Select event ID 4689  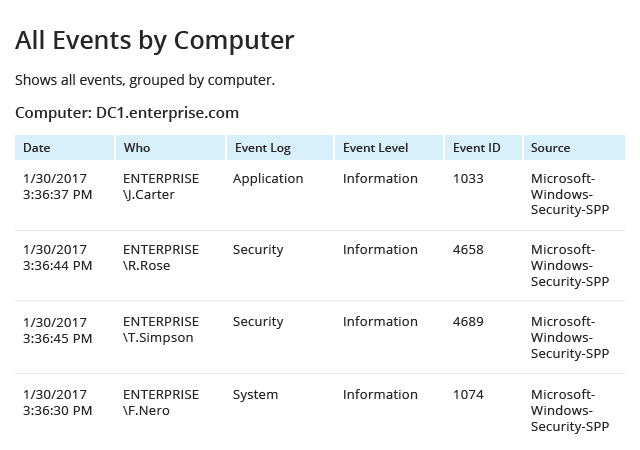468,321
